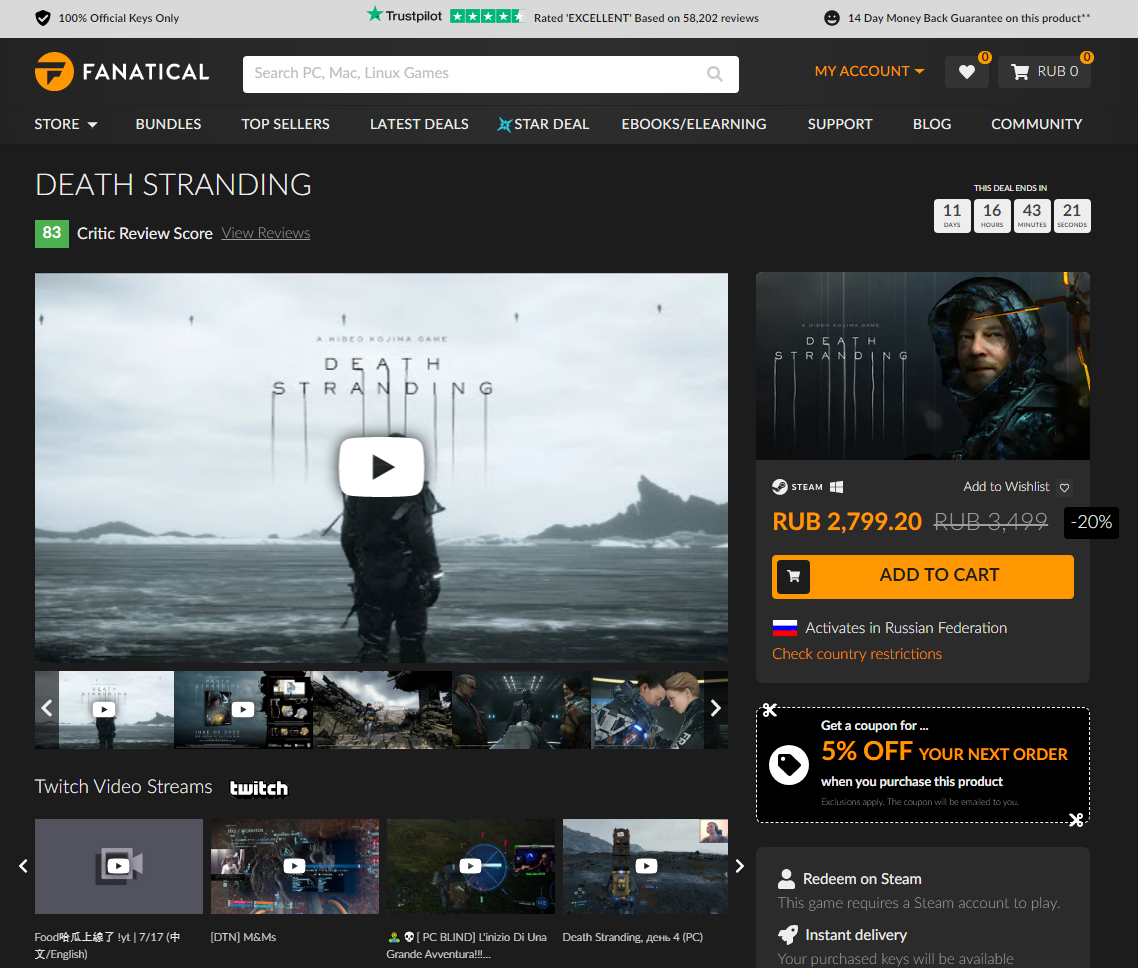Viewport: 1138px width, 968px height.
Task: Click Add to Wishlist text
Action: click(x=1006, y=487)
